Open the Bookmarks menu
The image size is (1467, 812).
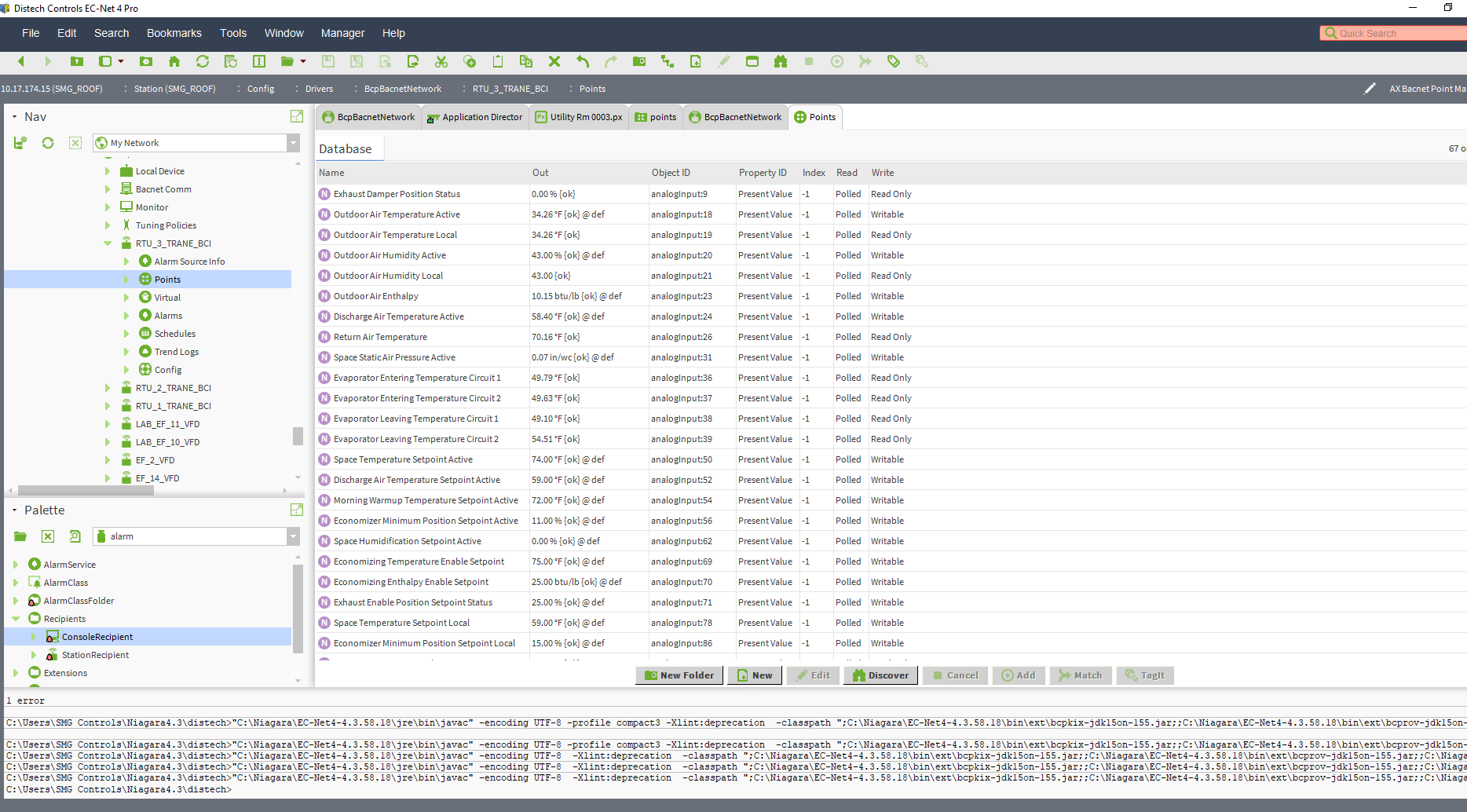(x=174, y=33)
